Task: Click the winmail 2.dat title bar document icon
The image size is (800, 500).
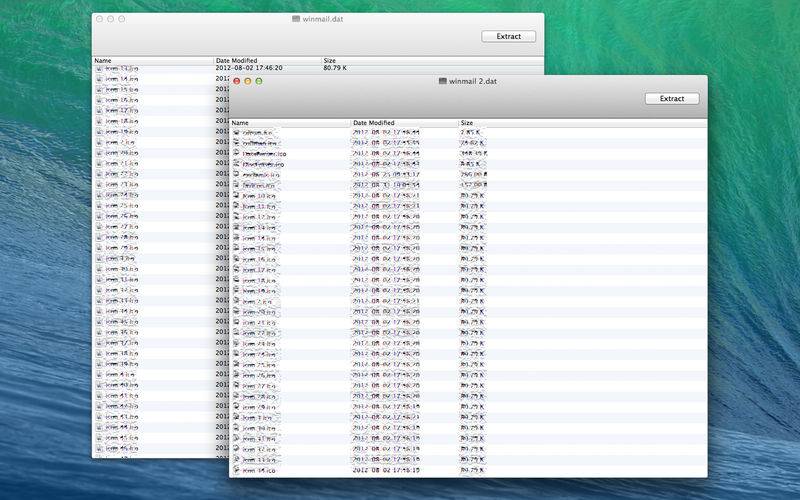Action: tap(442, 81)
